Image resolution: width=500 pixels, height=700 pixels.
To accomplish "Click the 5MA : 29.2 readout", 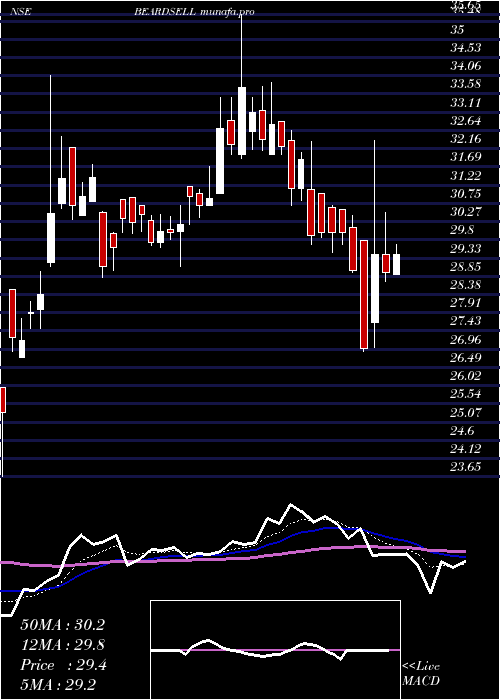I will pos(58,685).
